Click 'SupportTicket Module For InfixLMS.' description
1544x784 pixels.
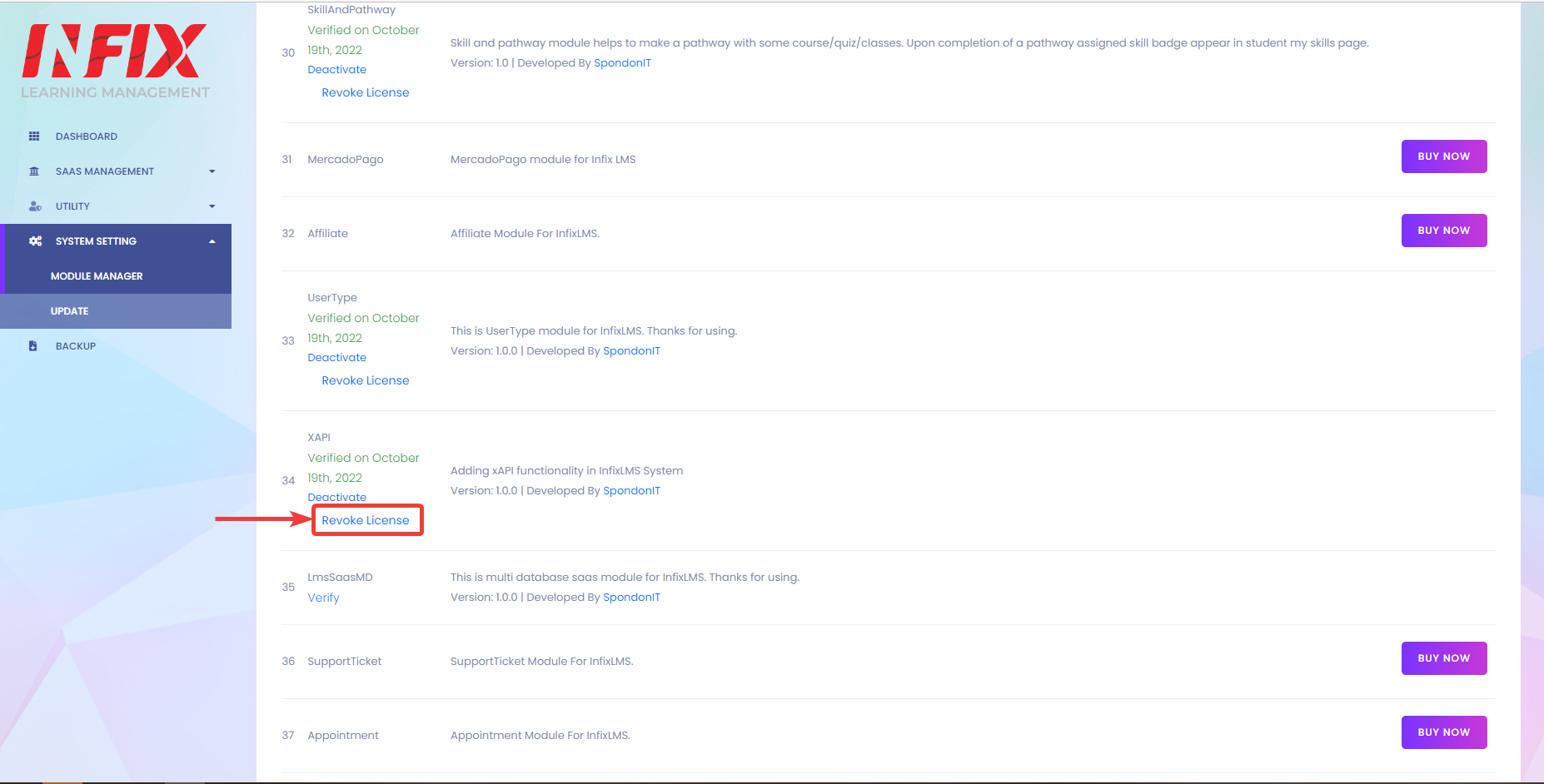click(541, 662)
